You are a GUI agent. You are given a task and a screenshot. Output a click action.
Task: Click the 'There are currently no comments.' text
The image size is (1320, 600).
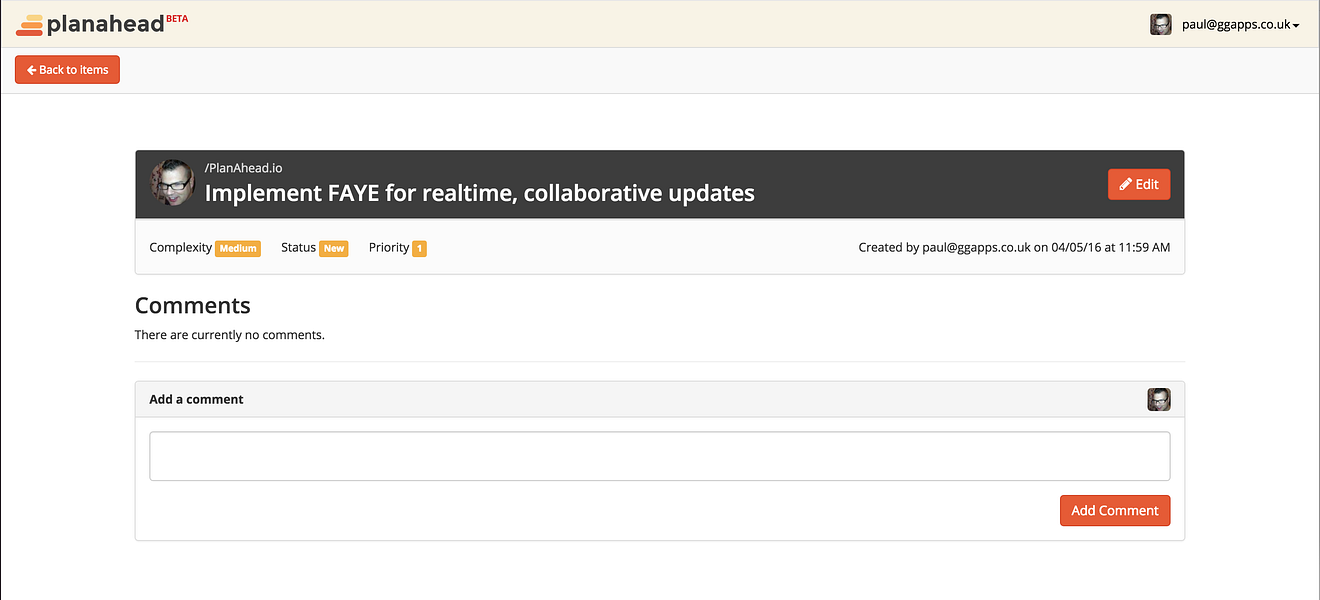coord(230,335)
